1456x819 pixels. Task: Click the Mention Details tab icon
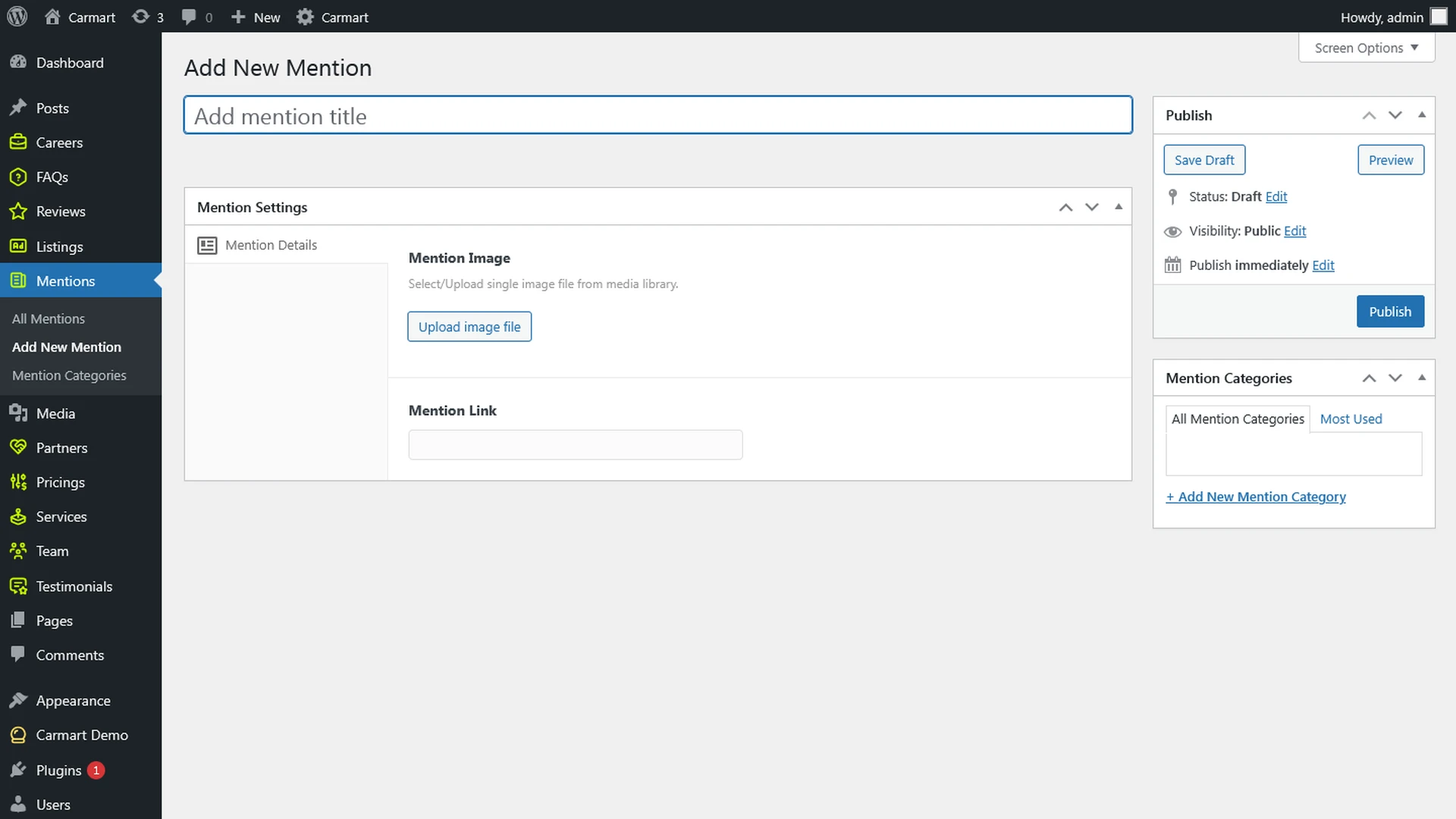click(x=207, y=245)
